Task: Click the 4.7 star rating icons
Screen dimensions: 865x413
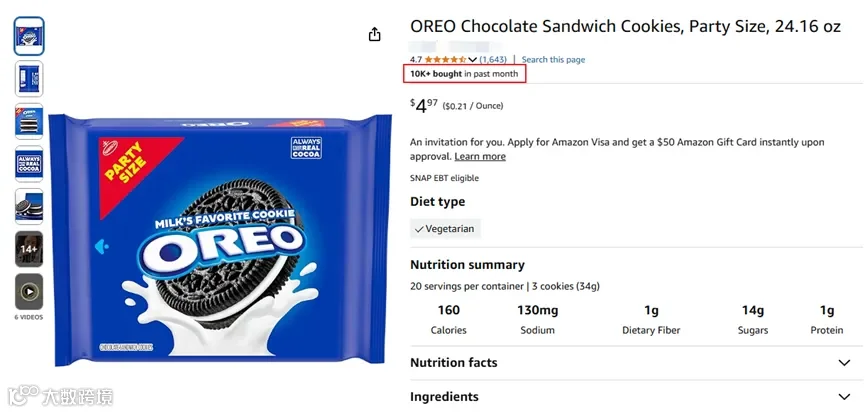Action: (x=445, y=60)
